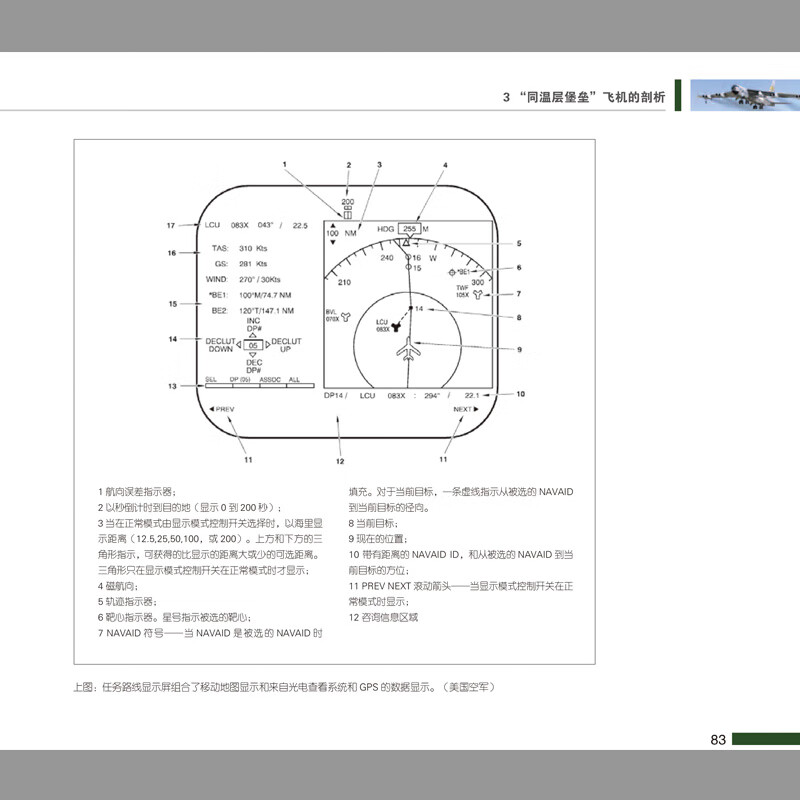Click the DECLUT UP right arrow
This screenshot has width=800, height=800.
coord(267,345)
